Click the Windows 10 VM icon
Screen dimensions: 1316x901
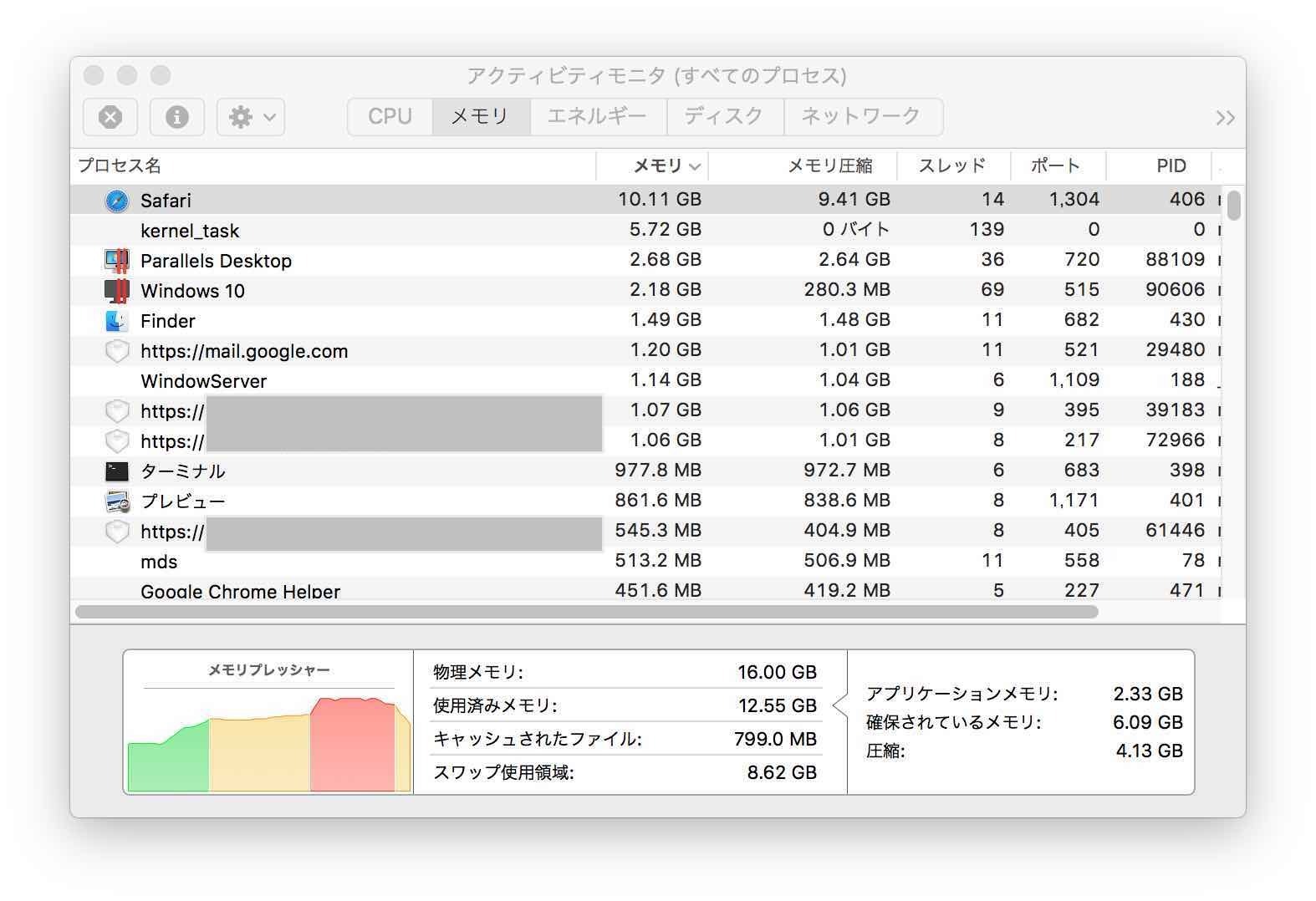click(117, 291)
